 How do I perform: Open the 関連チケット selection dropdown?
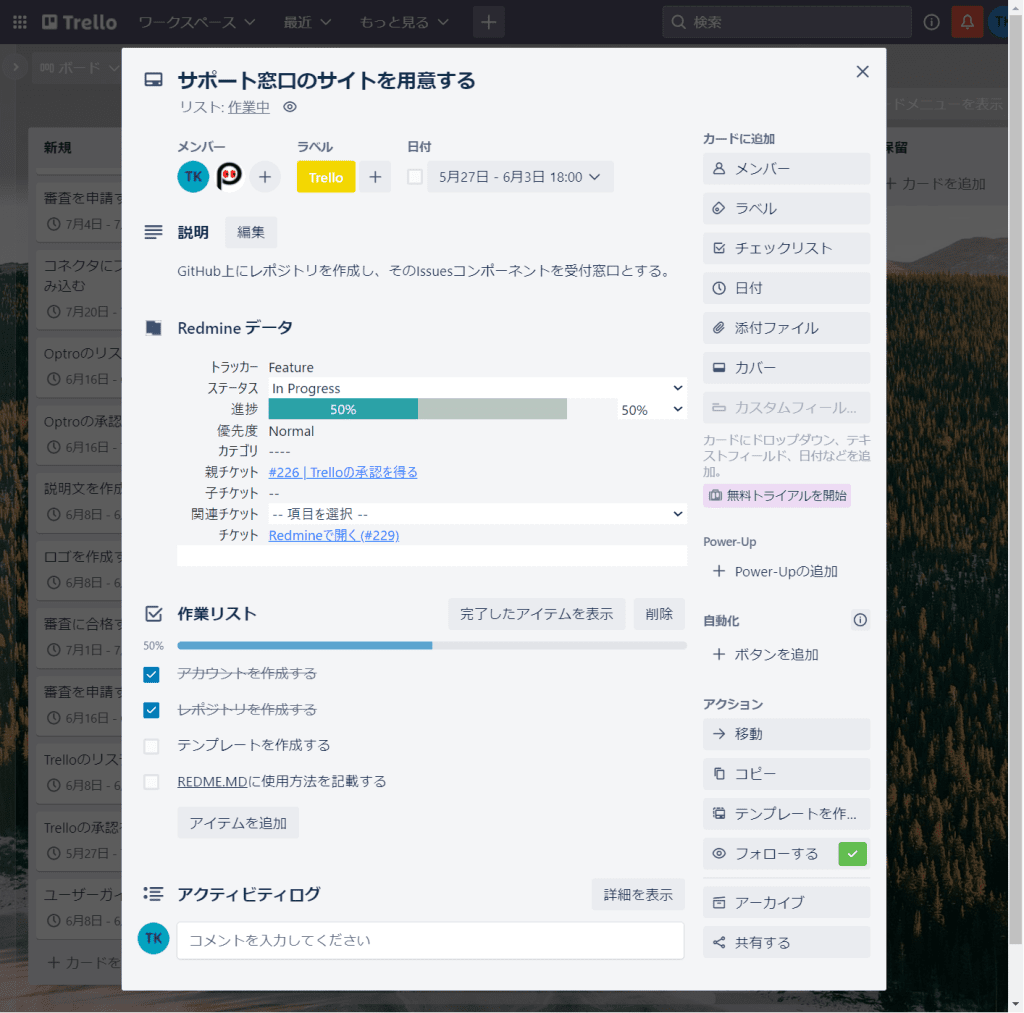click(477, 514)
